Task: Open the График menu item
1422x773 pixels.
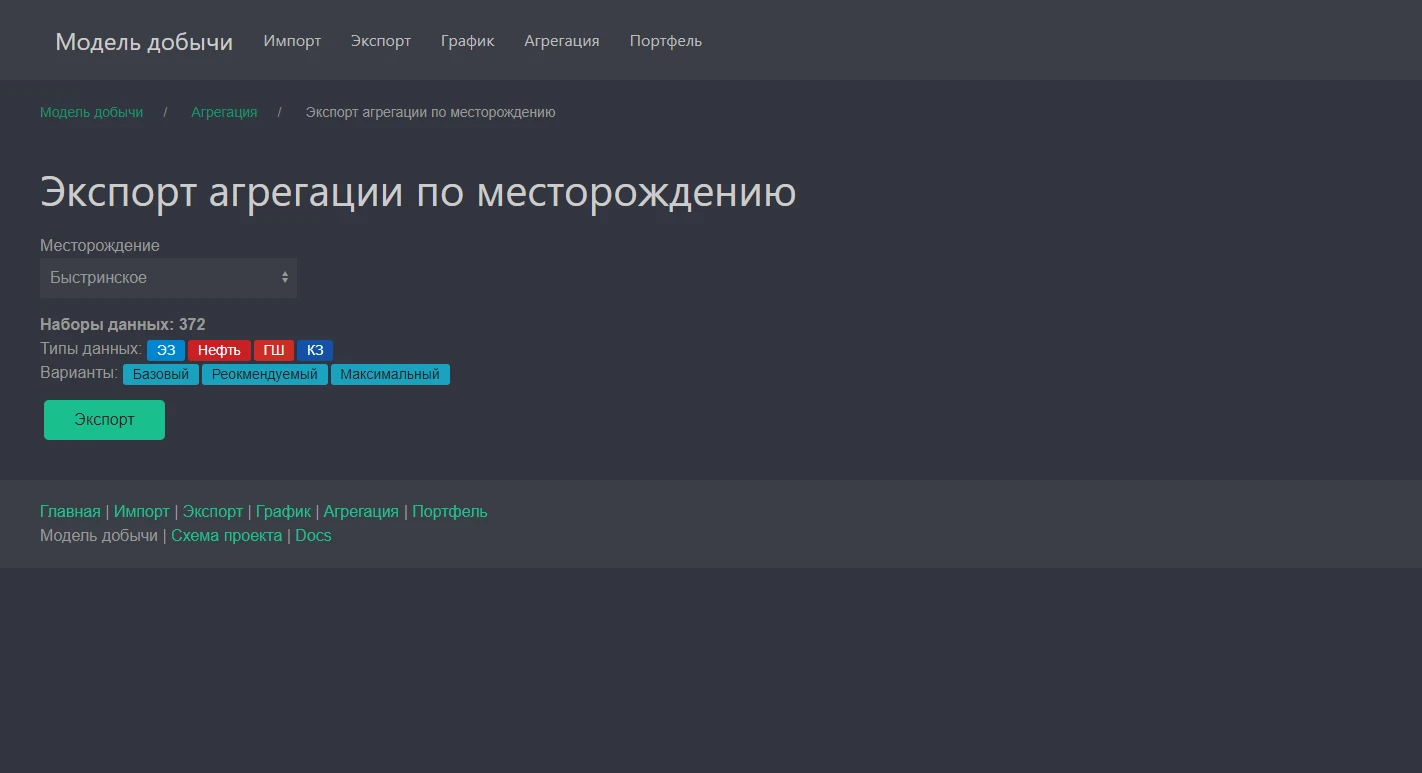Action: point(467,41)
